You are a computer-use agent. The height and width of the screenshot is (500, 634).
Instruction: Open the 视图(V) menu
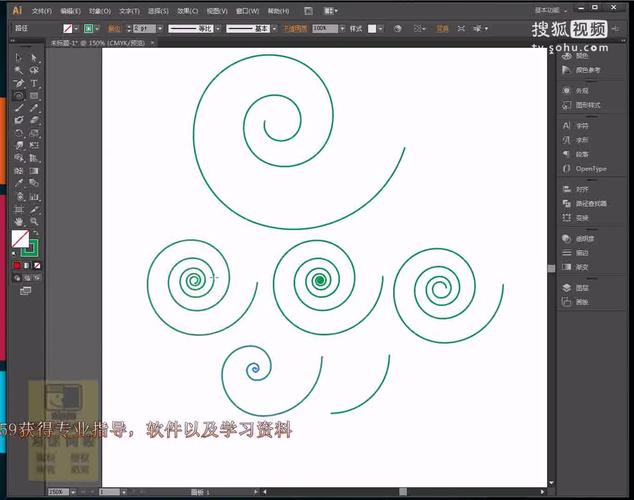click(x=217, y=11)
